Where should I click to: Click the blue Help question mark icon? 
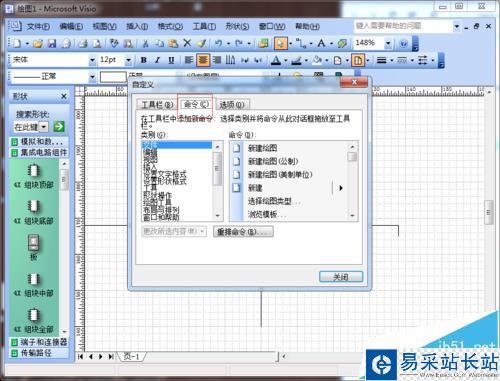tap(403, 43)
